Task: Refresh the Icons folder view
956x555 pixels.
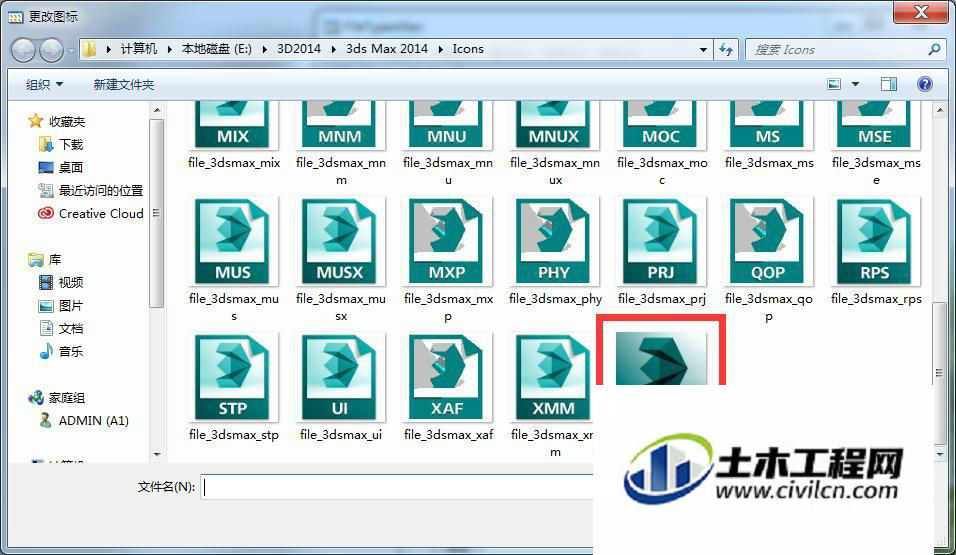Action: (726, 49)
